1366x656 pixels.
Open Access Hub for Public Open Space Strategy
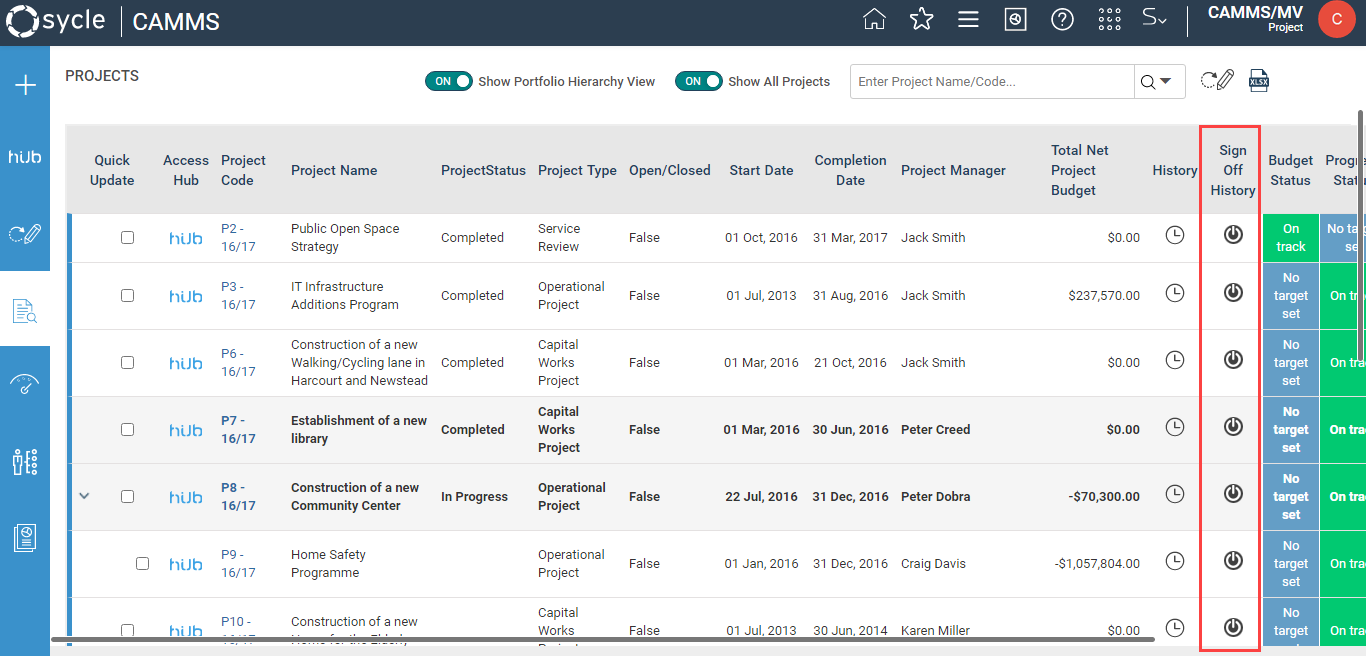[x=185, y=238]
